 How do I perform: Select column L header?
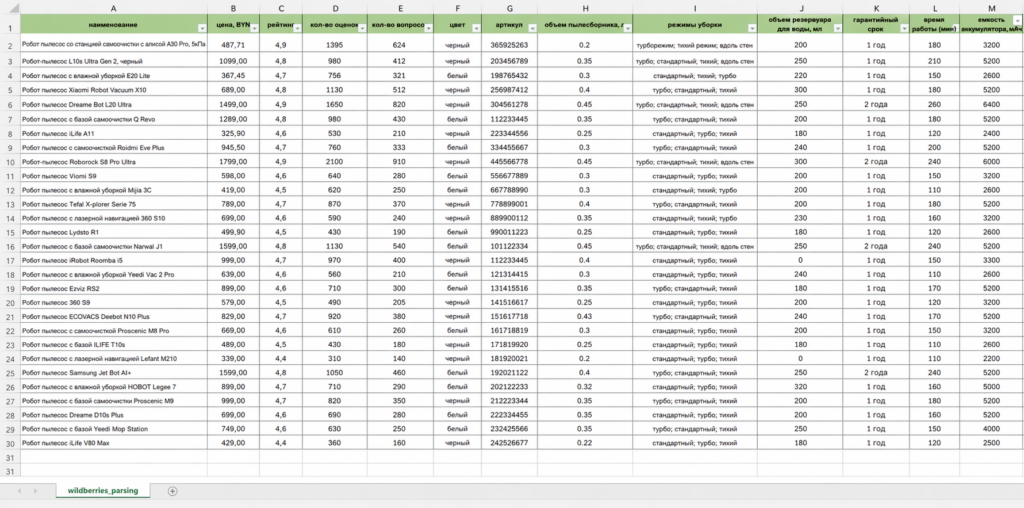tap(935, 8)
